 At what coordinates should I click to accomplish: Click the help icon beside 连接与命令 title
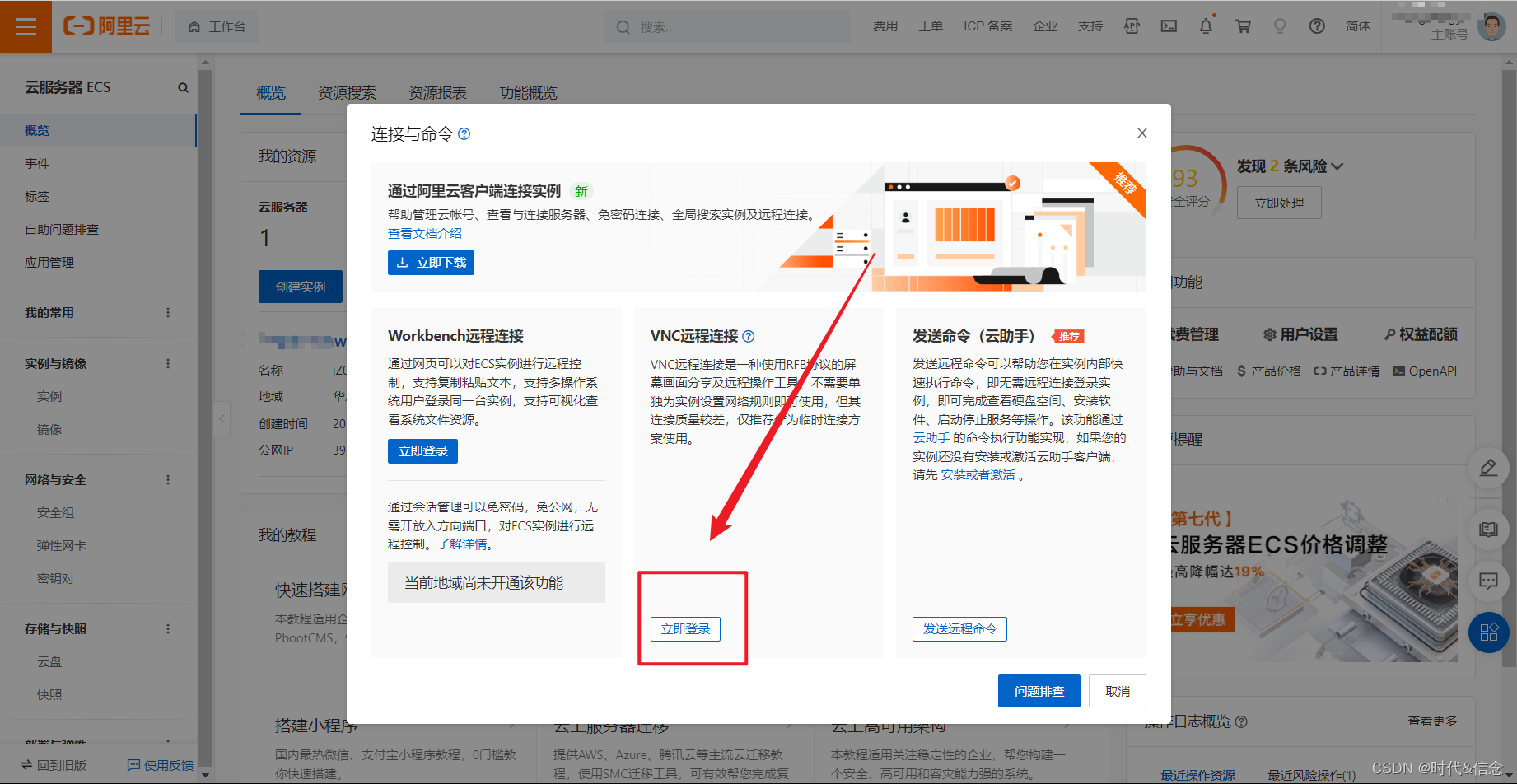464,134
